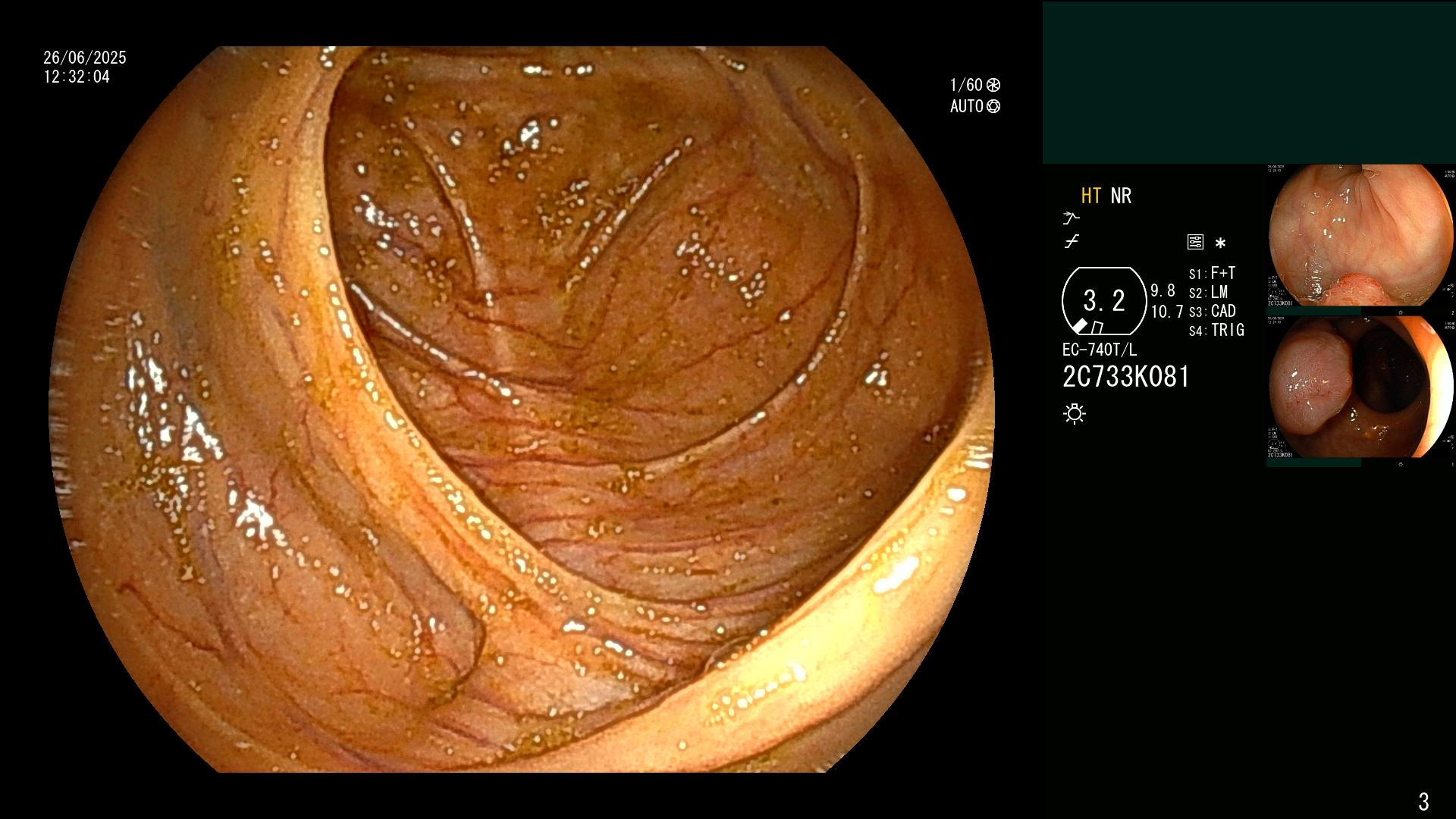Click the crossed-curve indicator icon below it
The image size is (1456, 819).
coord(1072,242)
